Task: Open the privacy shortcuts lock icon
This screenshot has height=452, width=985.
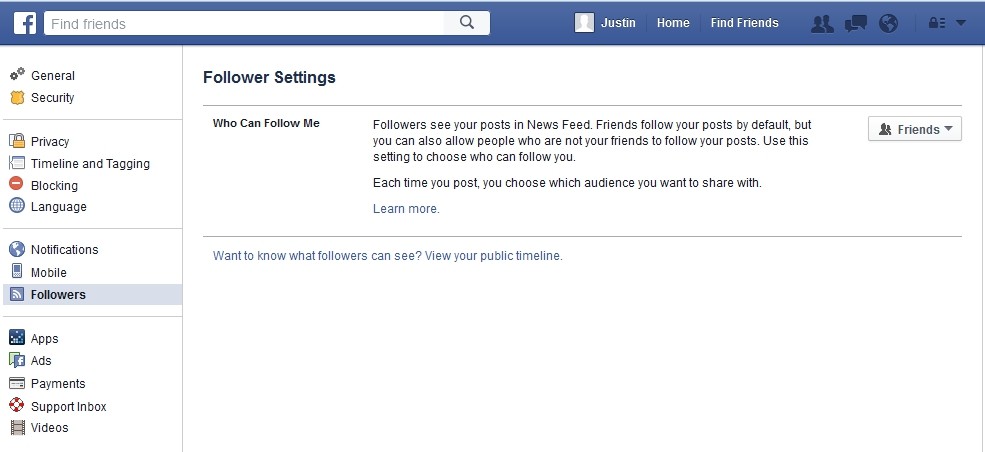Action: point(937,23)
